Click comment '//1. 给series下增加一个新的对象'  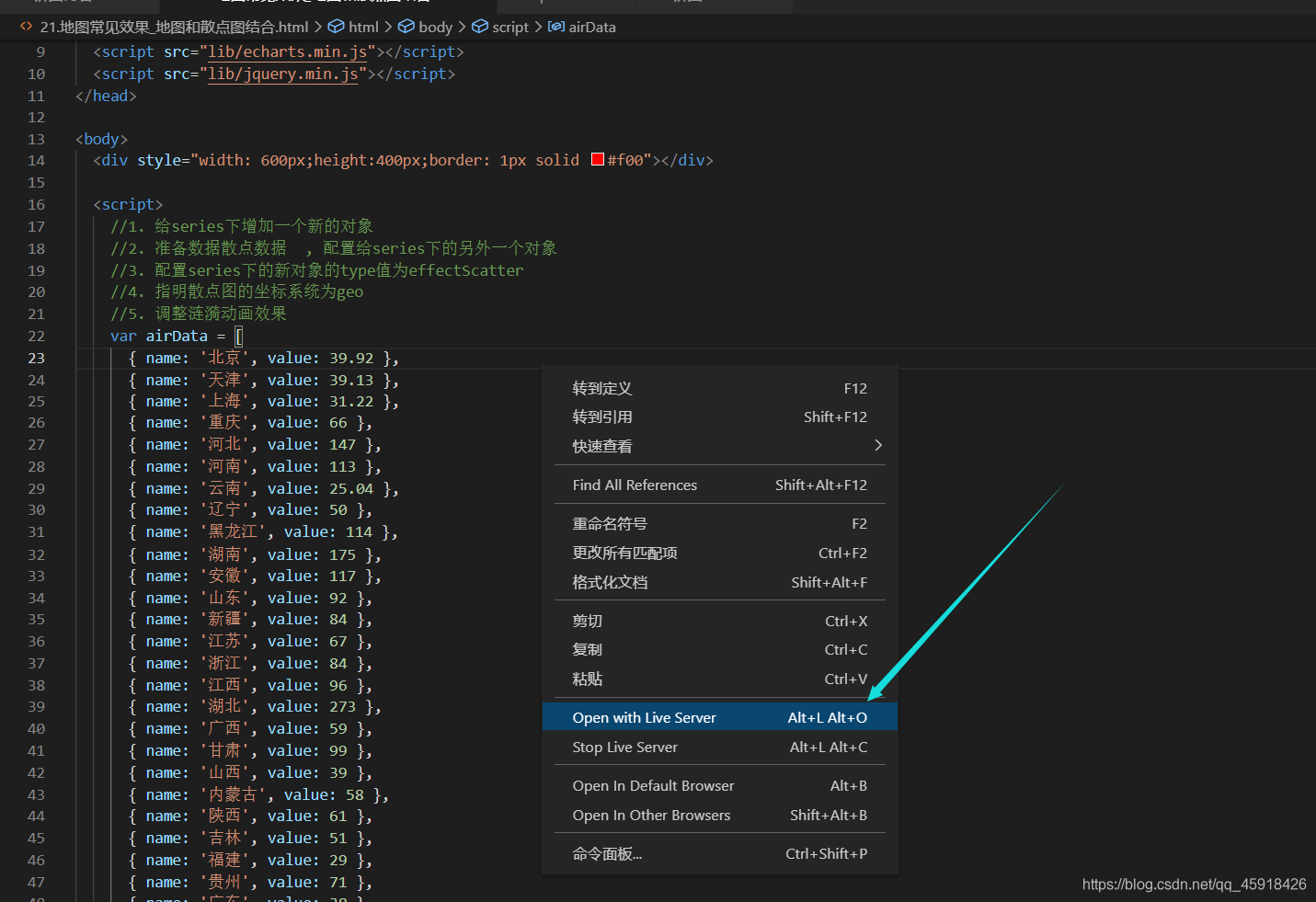tap(242, 226)
